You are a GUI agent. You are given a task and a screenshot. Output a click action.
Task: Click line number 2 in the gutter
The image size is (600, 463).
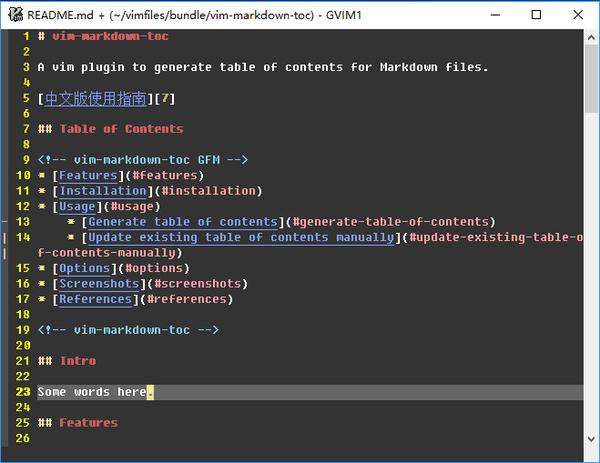[x=26, y=52]
